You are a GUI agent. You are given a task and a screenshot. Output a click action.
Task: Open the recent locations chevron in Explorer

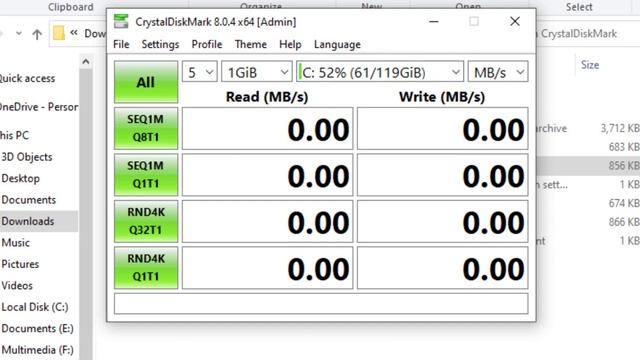tap(19, 33)
